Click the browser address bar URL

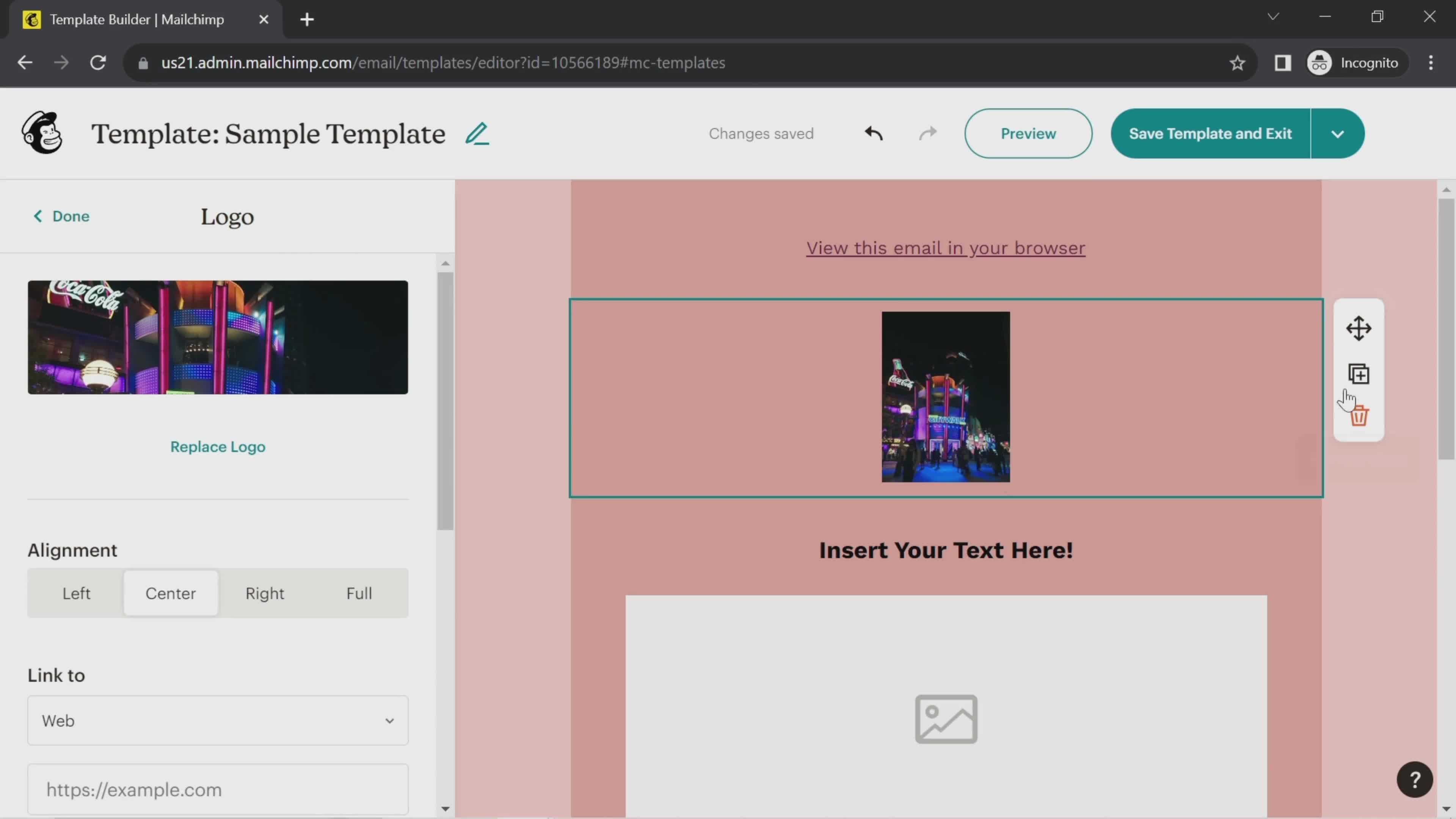click(443, 63)
